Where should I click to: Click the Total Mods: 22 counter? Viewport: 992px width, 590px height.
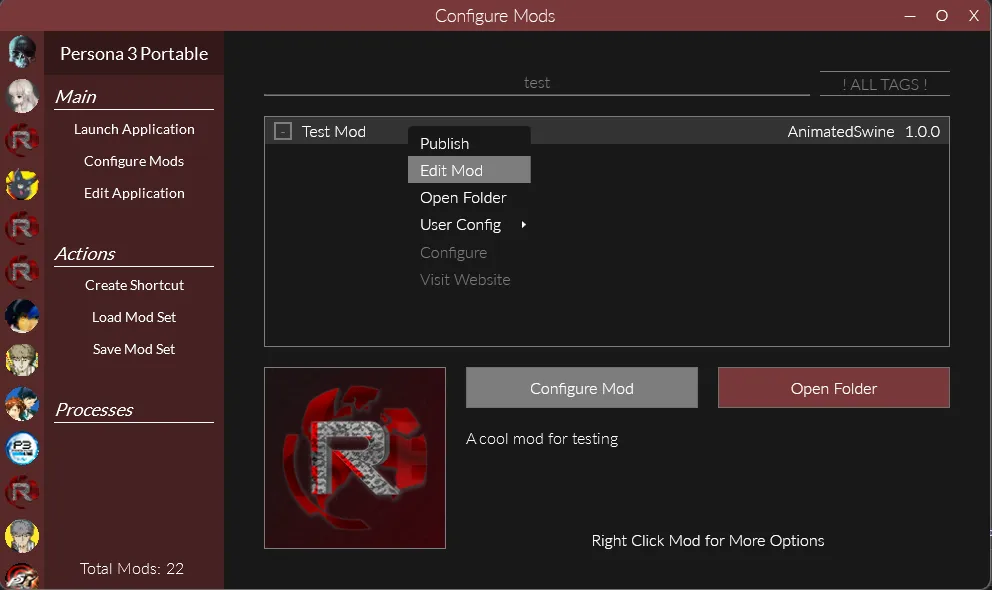(132, 568)
